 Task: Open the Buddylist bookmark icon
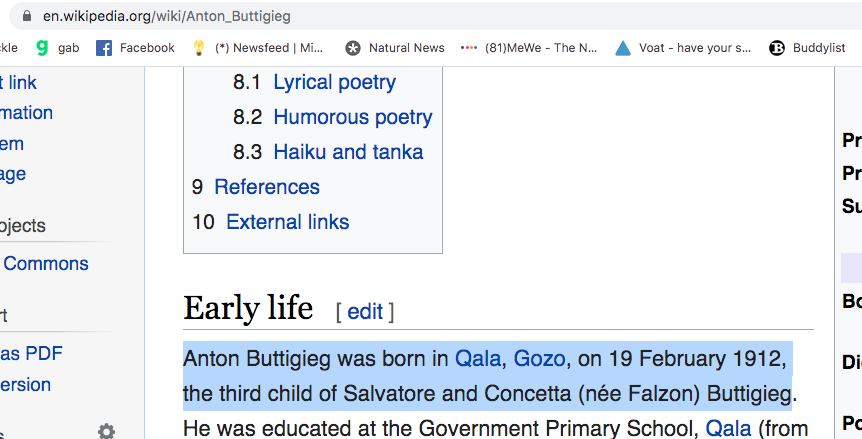[777, 48]
